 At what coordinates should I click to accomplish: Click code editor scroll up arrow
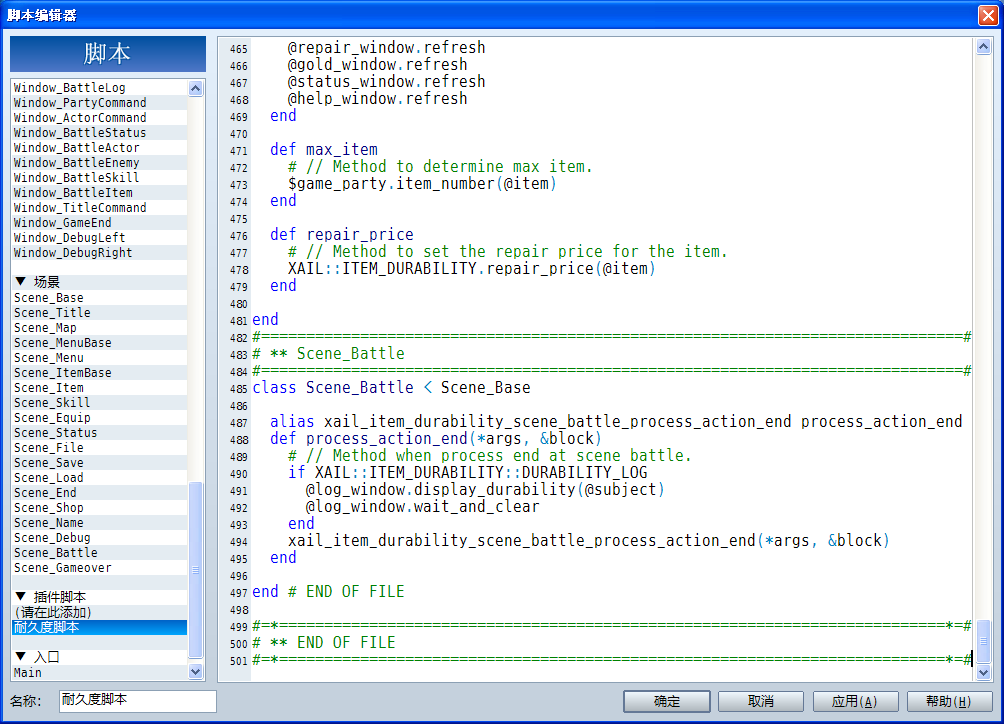pos(984,46)
